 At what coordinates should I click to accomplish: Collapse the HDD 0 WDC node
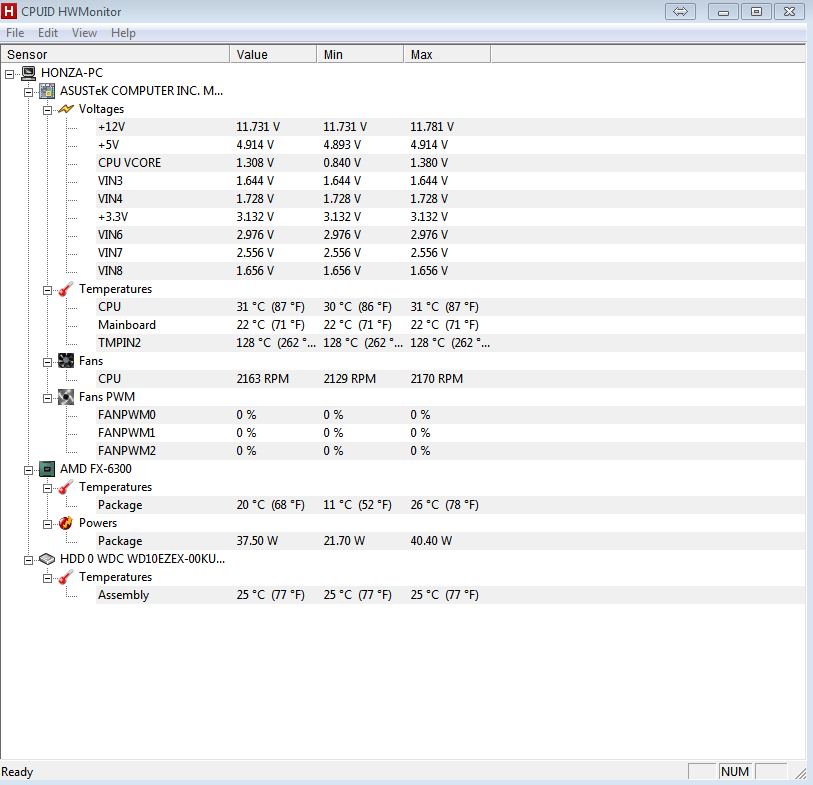click(x=29, y=560)
